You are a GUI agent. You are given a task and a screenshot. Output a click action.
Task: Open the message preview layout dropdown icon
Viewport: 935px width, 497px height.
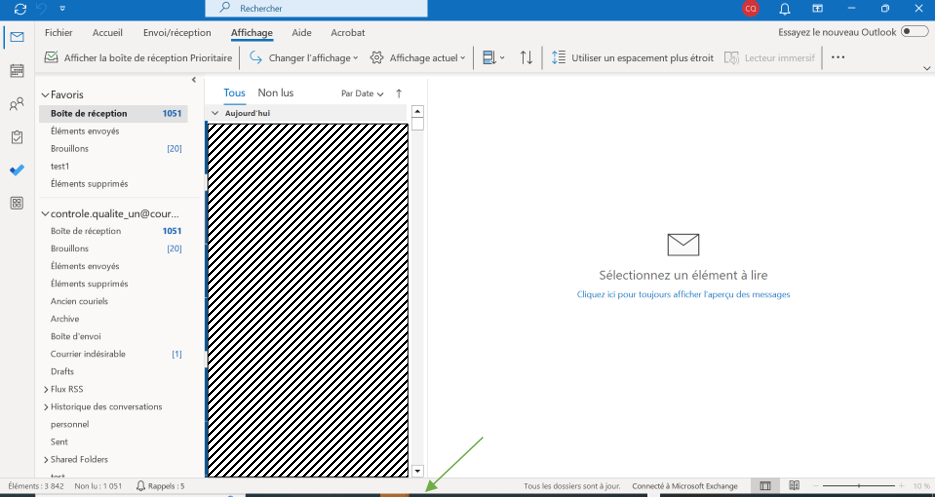pos(493,58)
